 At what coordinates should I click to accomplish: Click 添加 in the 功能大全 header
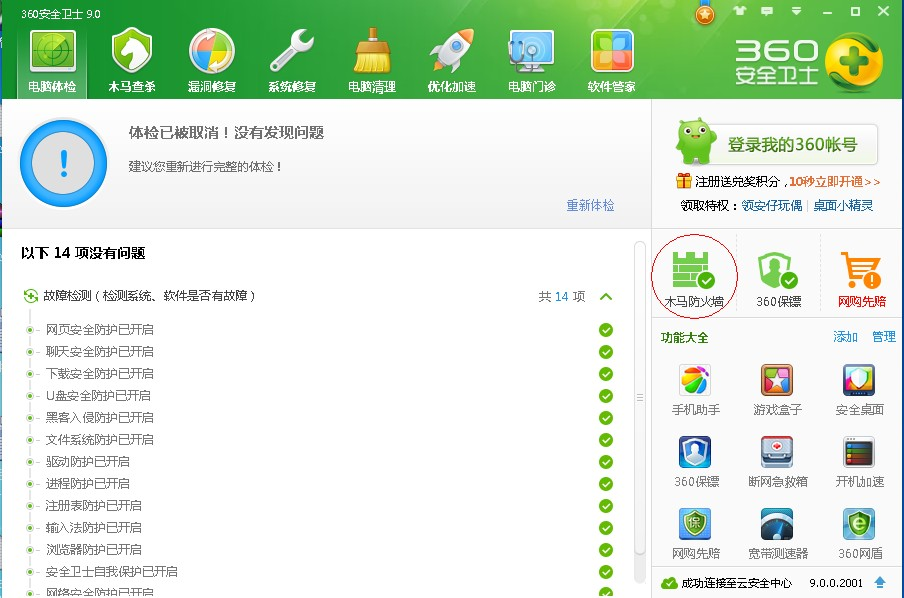(845, 337)
